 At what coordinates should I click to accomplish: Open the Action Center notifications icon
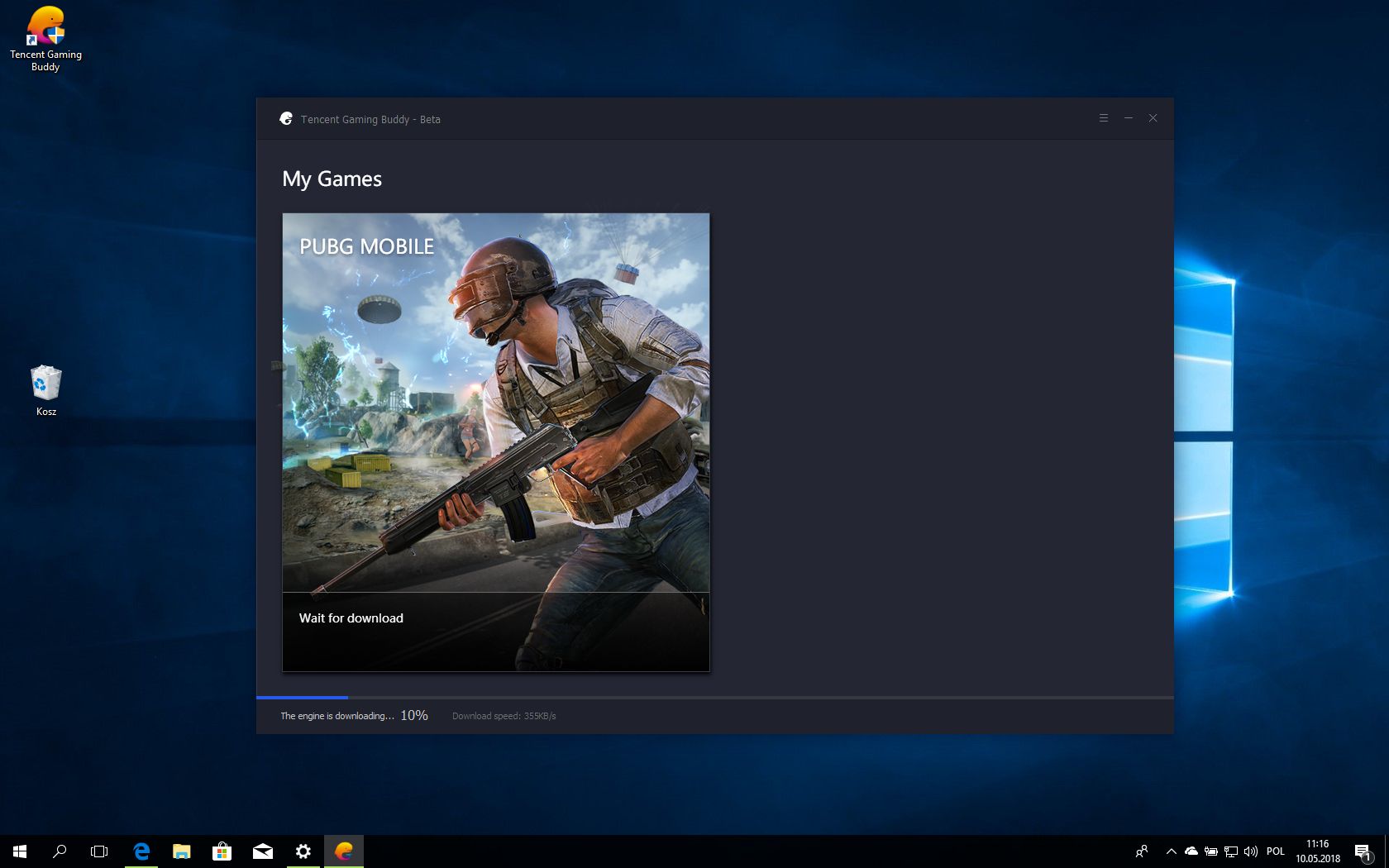[1363, 851]
